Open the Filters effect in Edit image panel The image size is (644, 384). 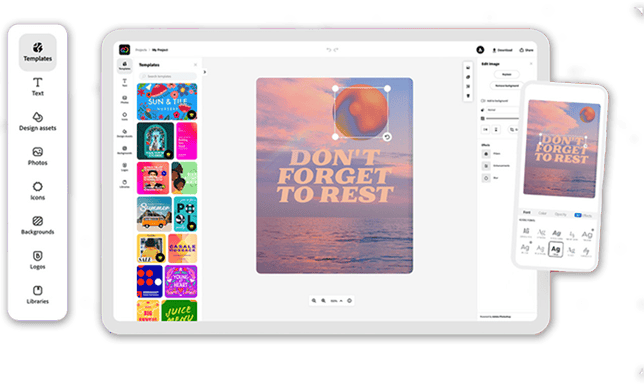pos(491,154)
